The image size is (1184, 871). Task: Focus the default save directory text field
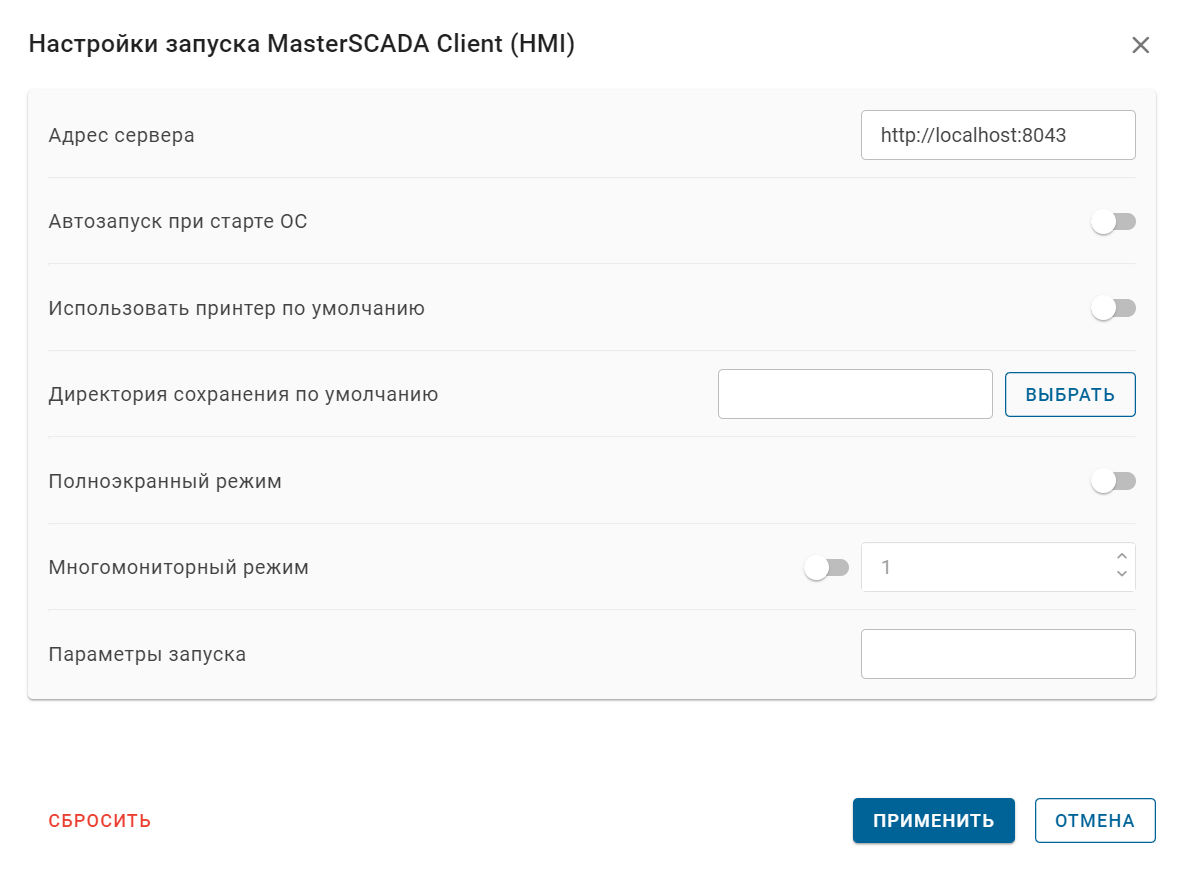854,394
